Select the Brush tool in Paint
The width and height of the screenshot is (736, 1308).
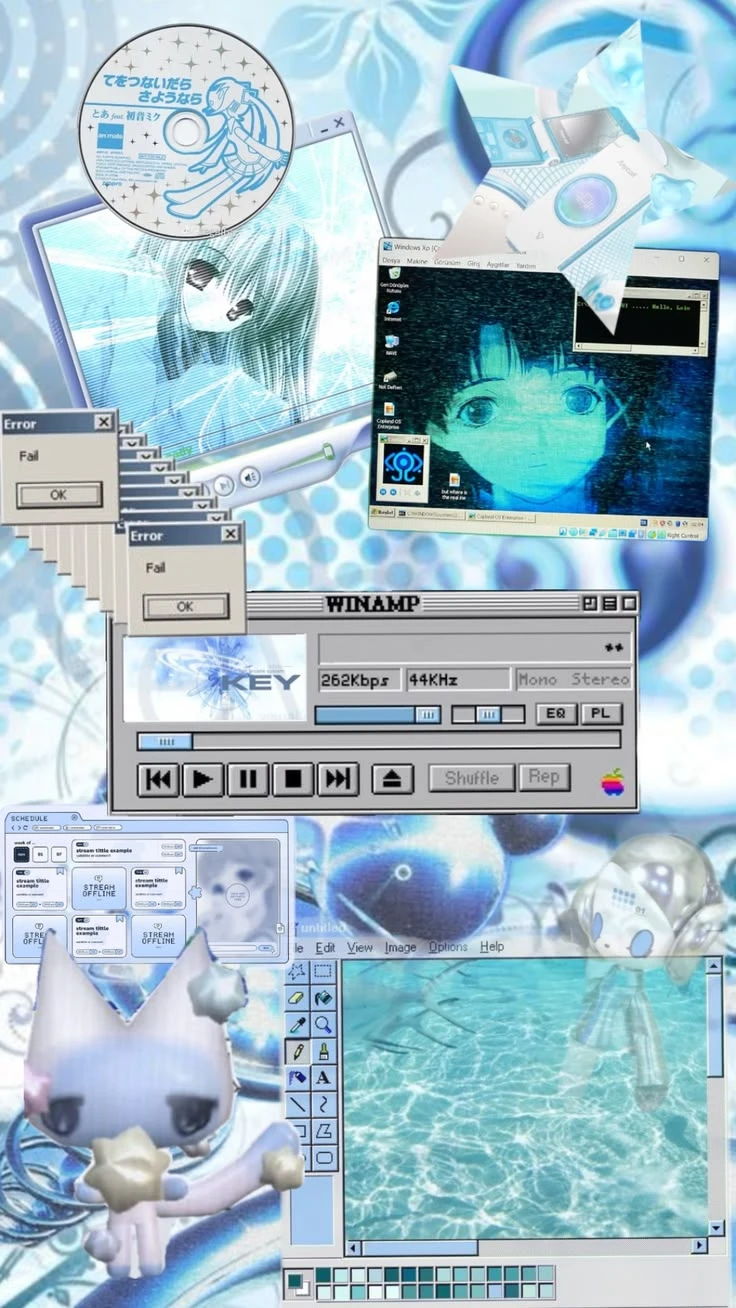tap(322, 1051)
